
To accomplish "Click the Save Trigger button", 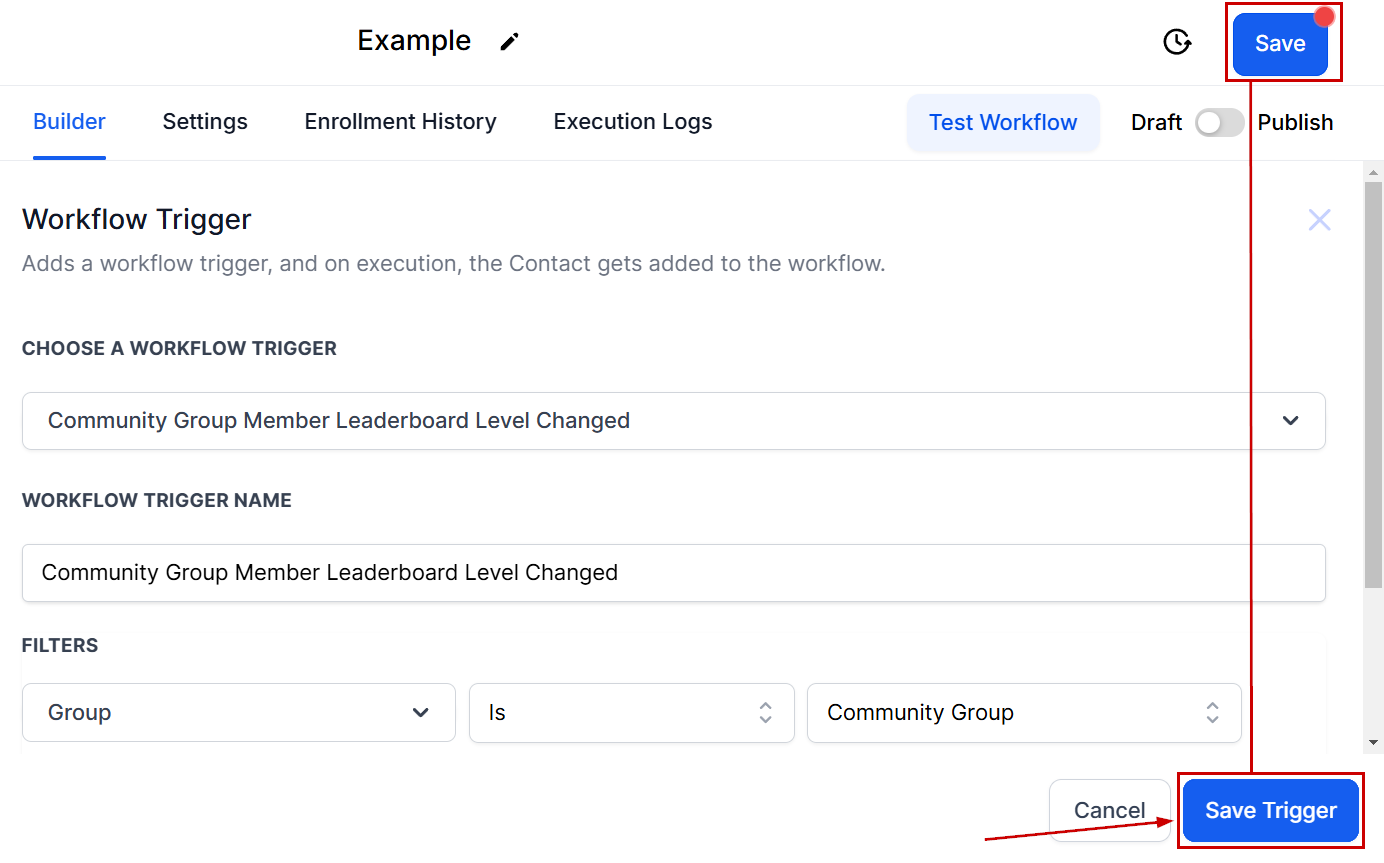I will coord(1270,811).
